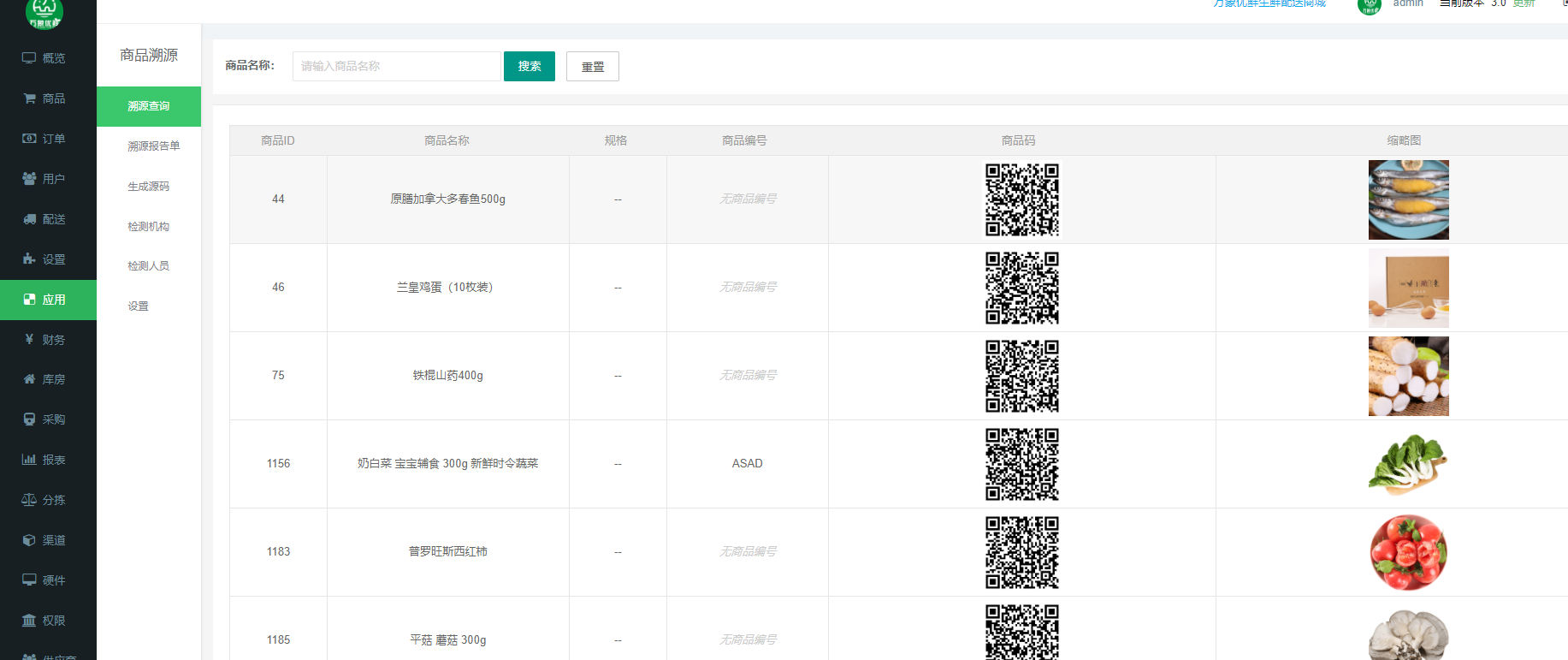Click the 重置 reset button

(x=593, y=67)
